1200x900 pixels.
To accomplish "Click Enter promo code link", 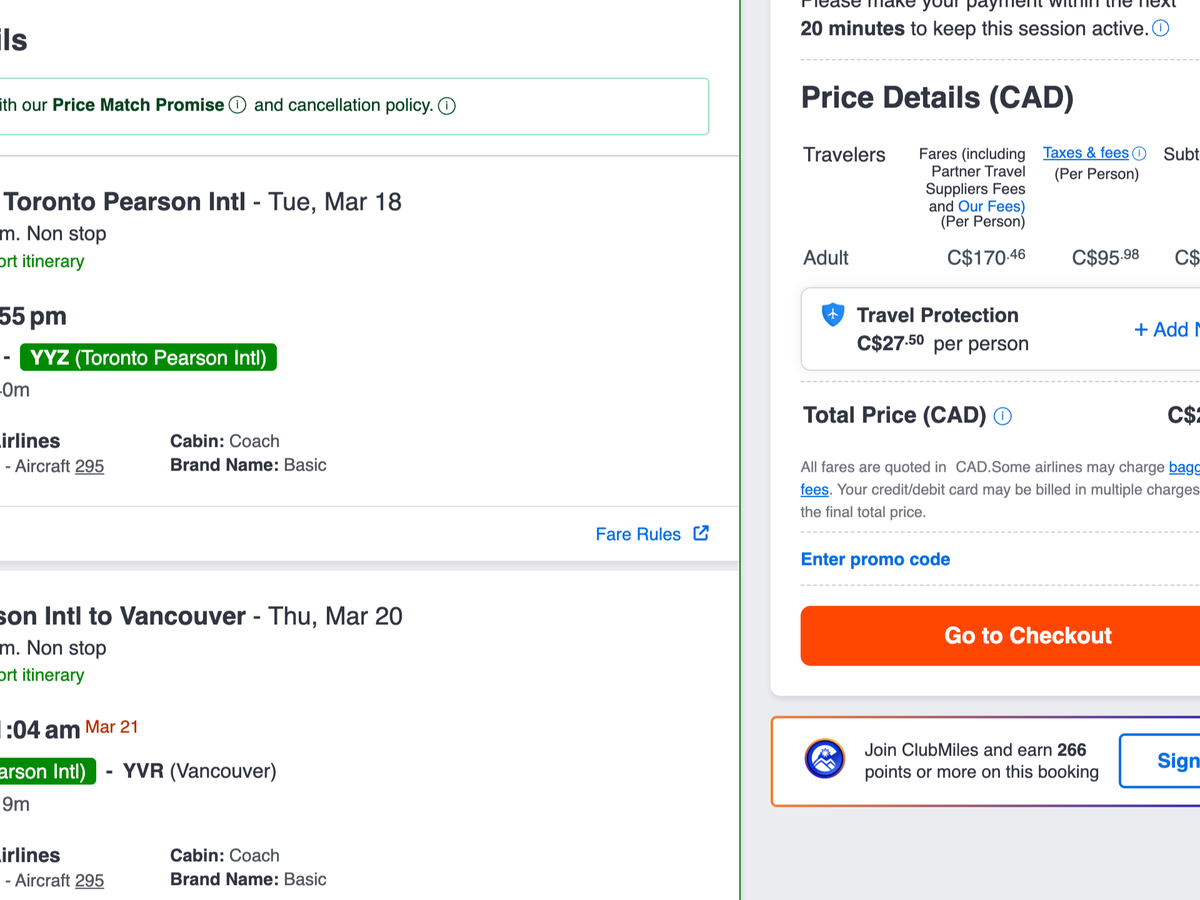I will coord(875,559).
